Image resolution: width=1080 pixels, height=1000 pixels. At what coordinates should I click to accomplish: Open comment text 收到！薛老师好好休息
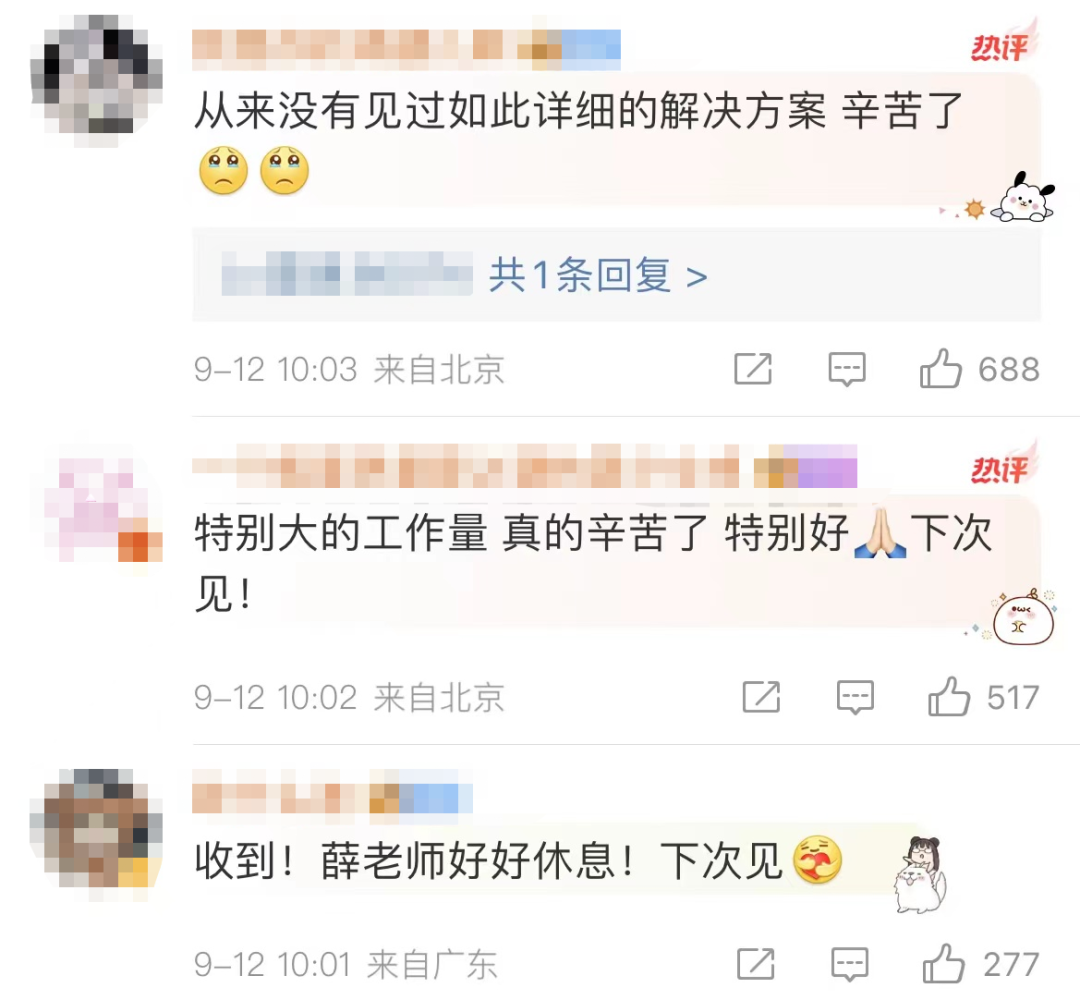[413, 861]
